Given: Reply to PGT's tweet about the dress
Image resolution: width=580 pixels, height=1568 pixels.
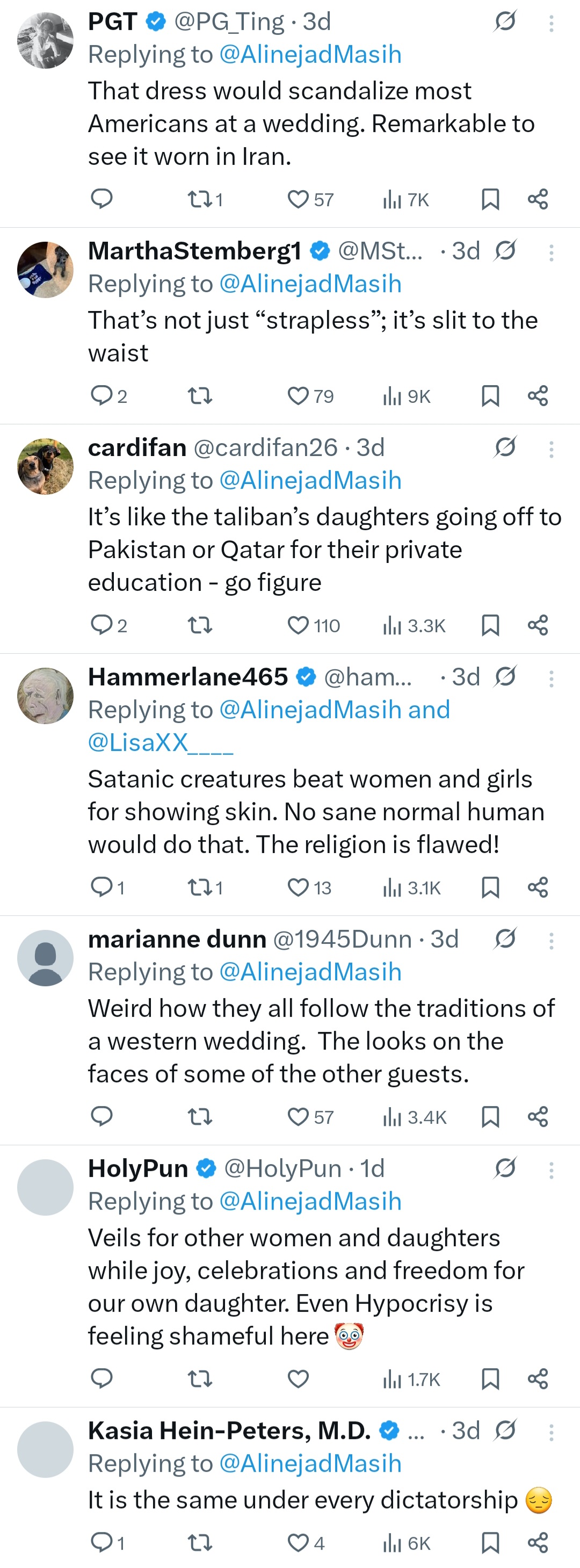Looking at the screenshot, I should [102, 199].
